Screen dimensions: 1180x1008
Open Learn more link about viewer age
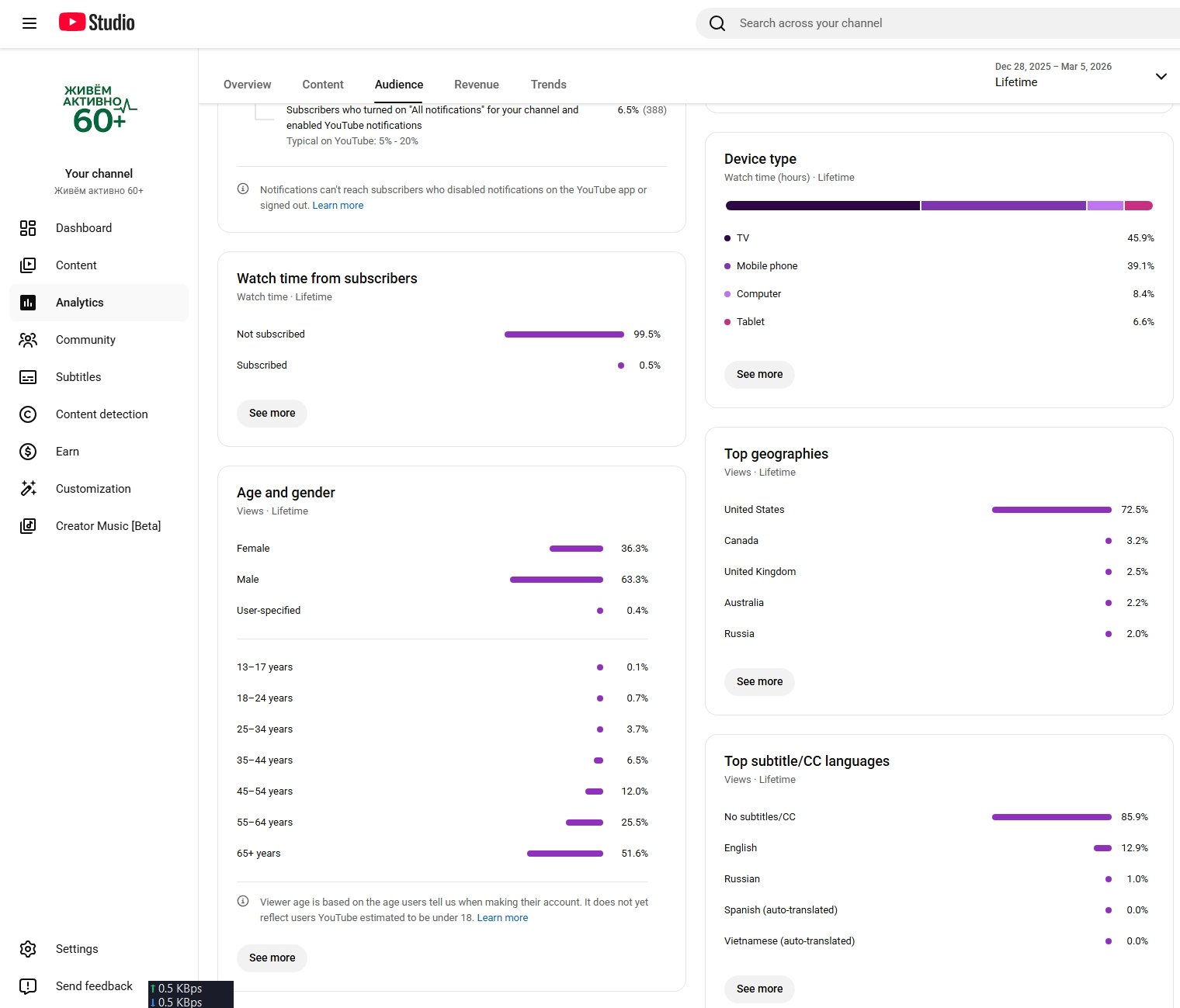502,918
